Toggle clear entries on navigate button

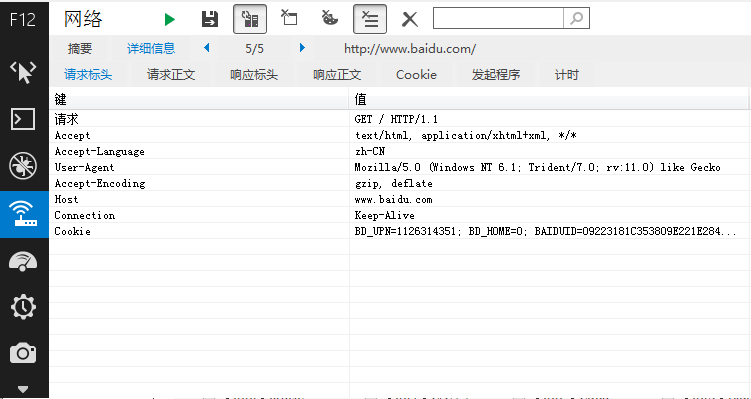[370, 19]
